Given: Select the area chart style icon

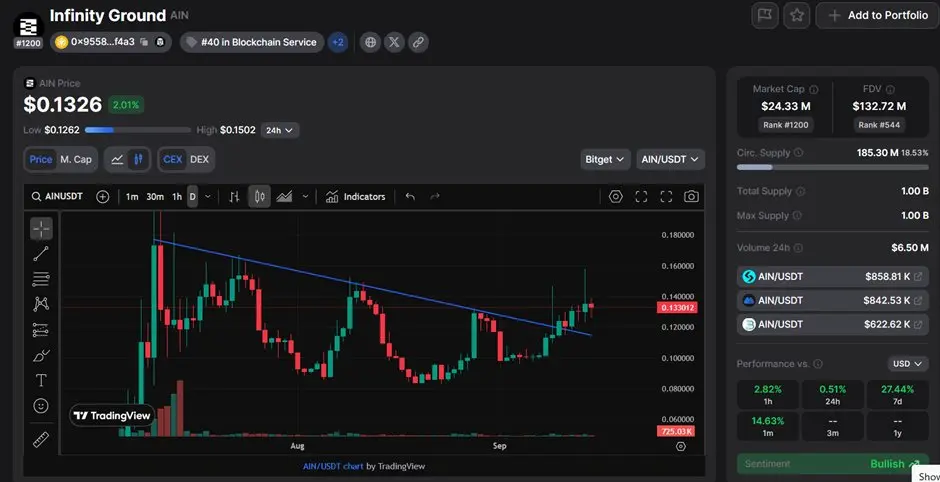Looking at the screenshot, I should 284,197.
